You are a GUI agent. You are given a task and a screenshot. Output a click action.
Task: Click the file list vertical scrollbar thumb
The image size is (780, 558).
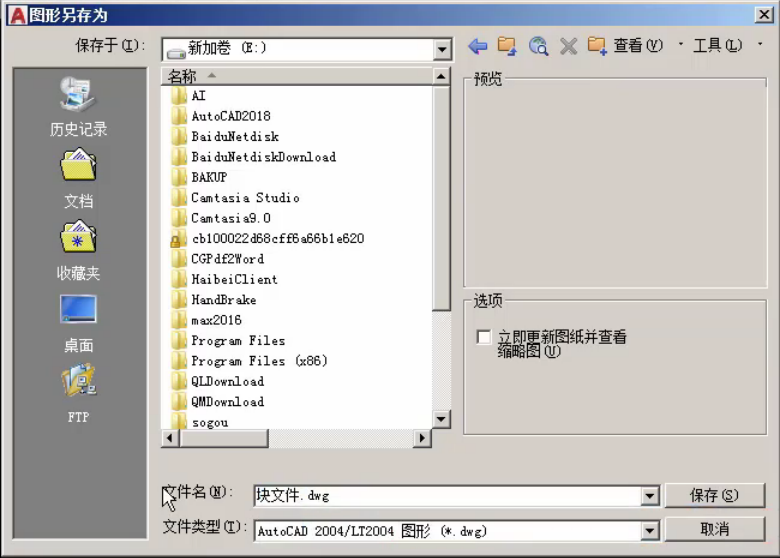[x=441, y=198]
